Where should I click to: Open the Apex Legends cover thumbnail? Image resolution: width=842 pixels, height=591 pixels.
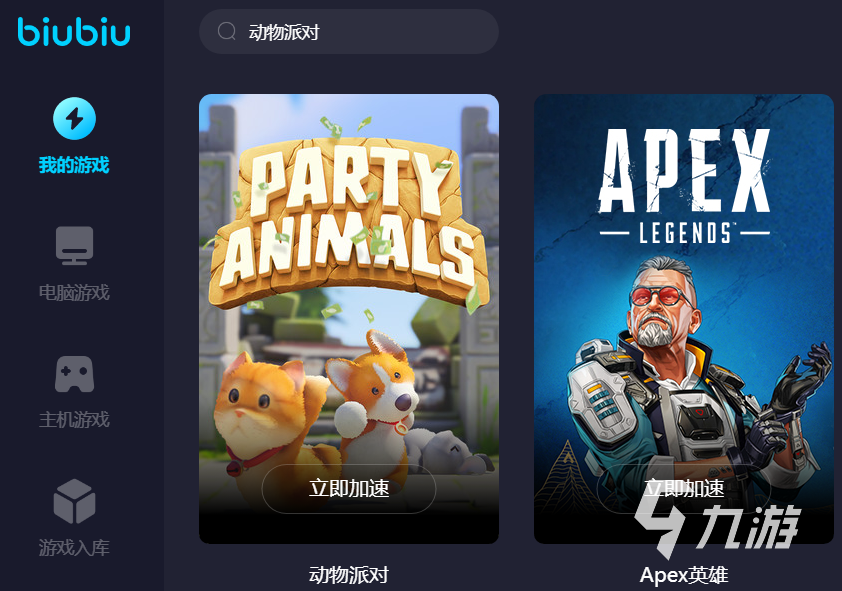point(684,319)
